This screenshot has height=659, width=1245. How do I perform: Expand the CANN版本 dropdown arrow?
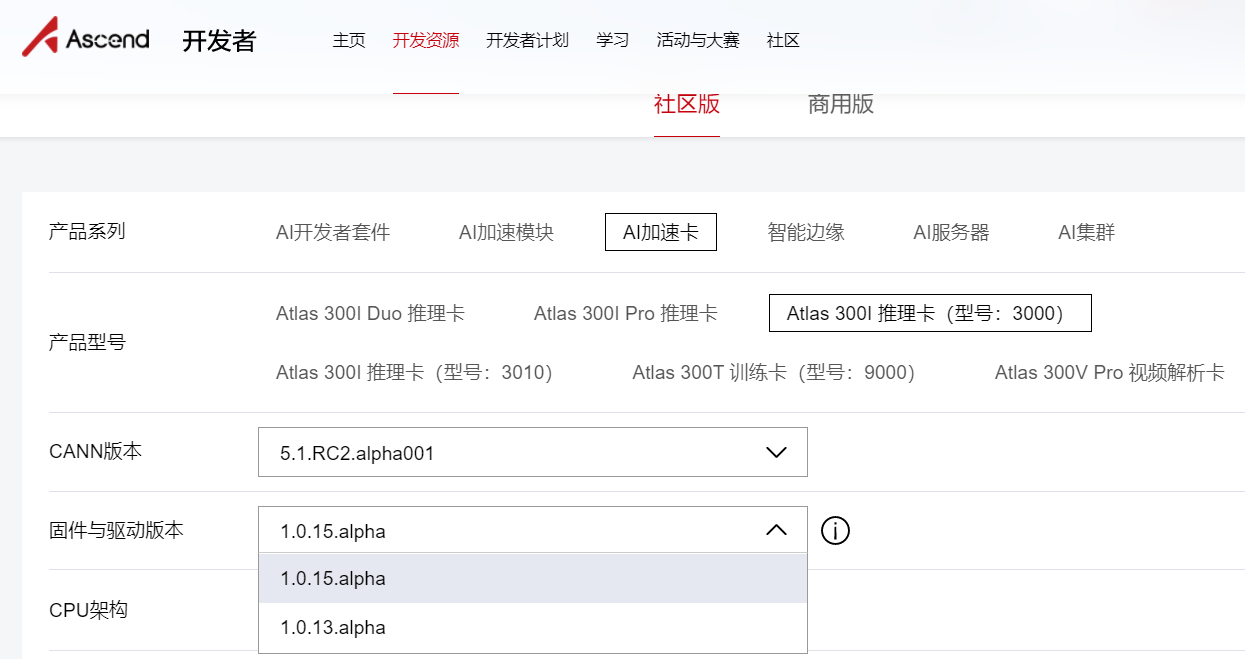[x=776, y=453]
